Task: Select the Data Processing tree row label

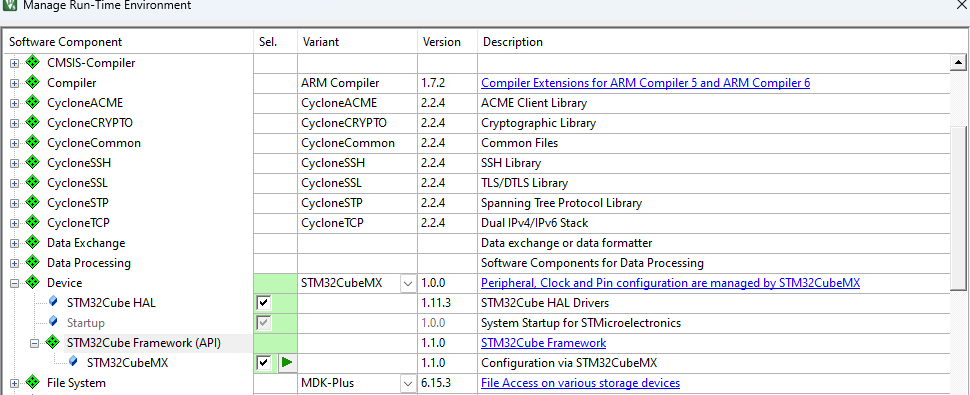Action: [89, 263]
